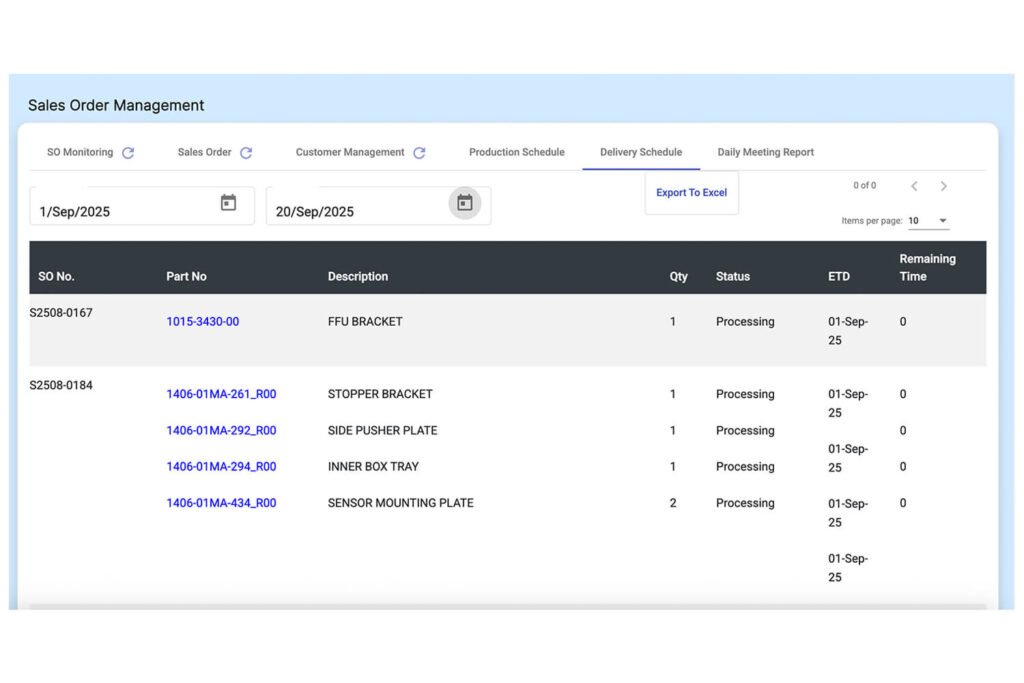Click Export To Excel button
Screen dimensions: 1024x683
click(691, 192)
